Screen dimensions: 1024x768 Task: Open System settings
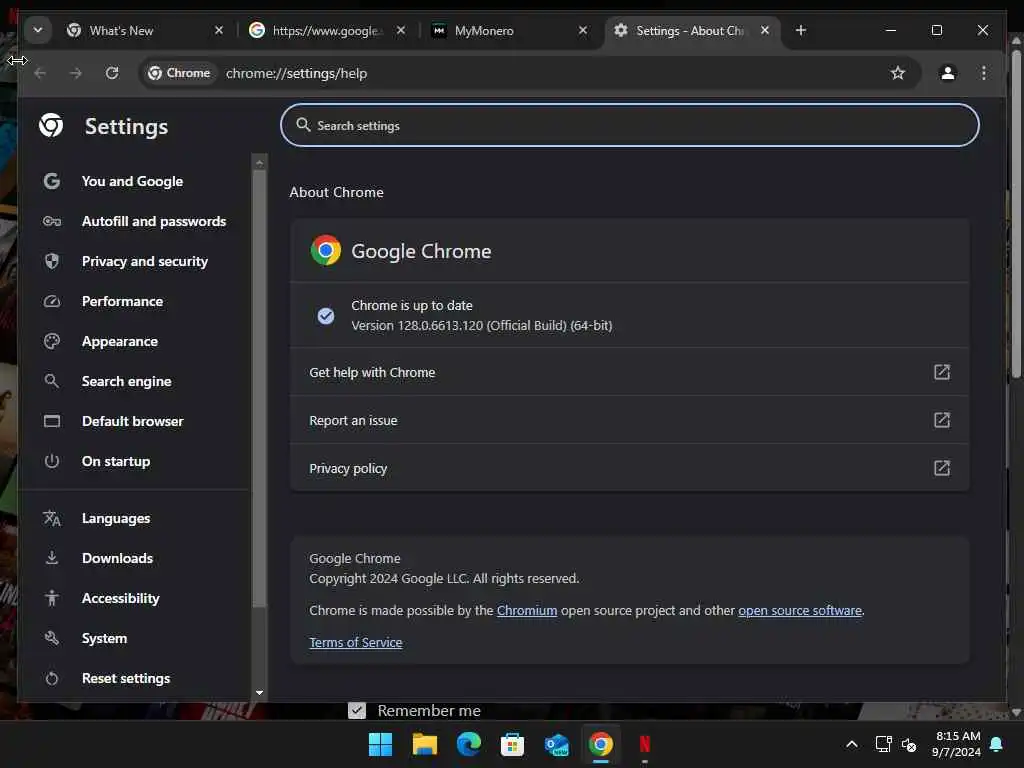[x=104, y=639]
